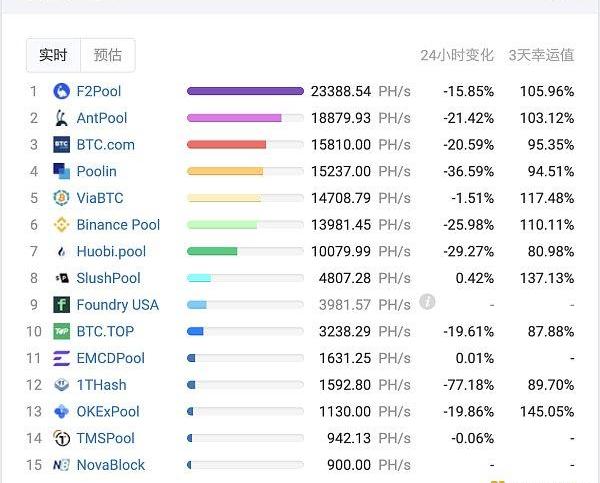Click the Foundry USA logo icon
The height and width of the screenshot is (483, 600).
[x=61, y=304]
